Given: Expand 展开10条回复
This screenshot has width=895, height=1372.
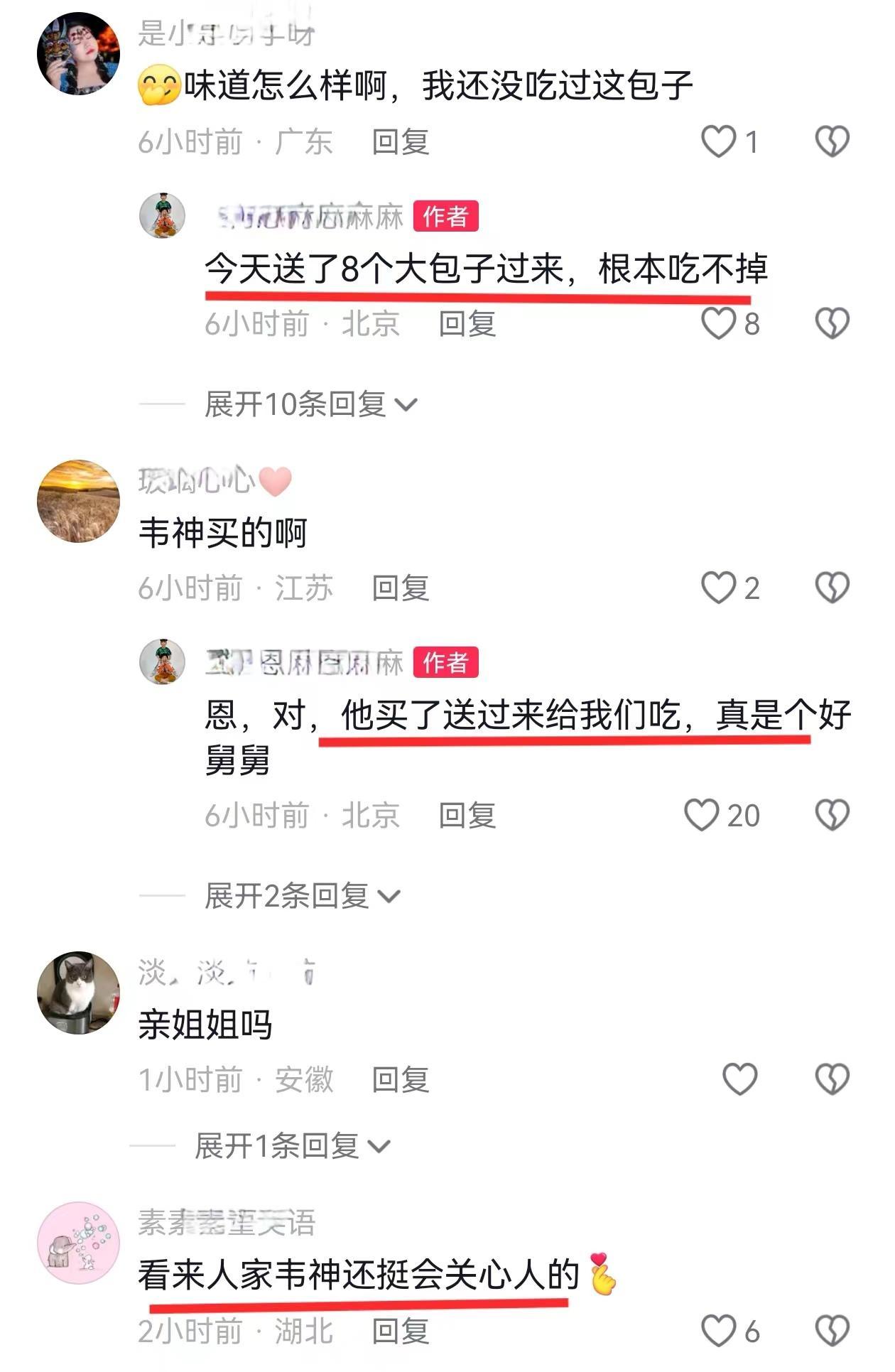Looking at the screenshot, I should coord(310,404).
